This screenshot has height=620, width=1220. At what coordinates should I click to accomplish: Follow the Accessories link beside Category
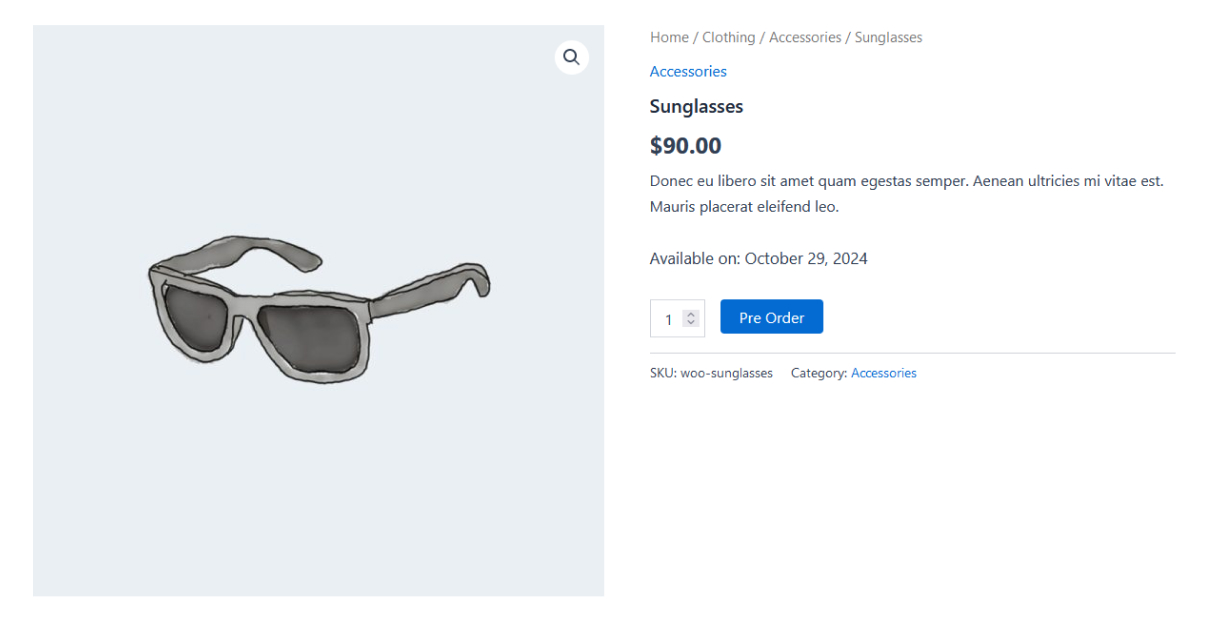883,373
